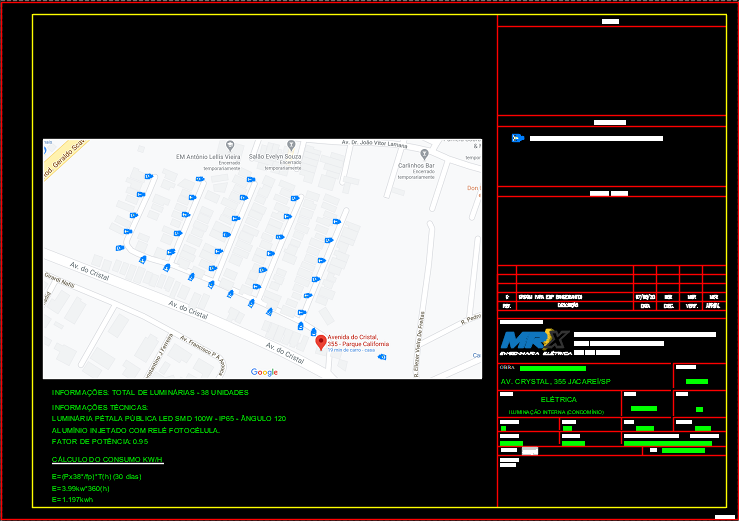This screenshot has width=739, height=521.
Task: Select the EM Antônio Lellis Vieira map pin
Action: (x=208, y=146)
